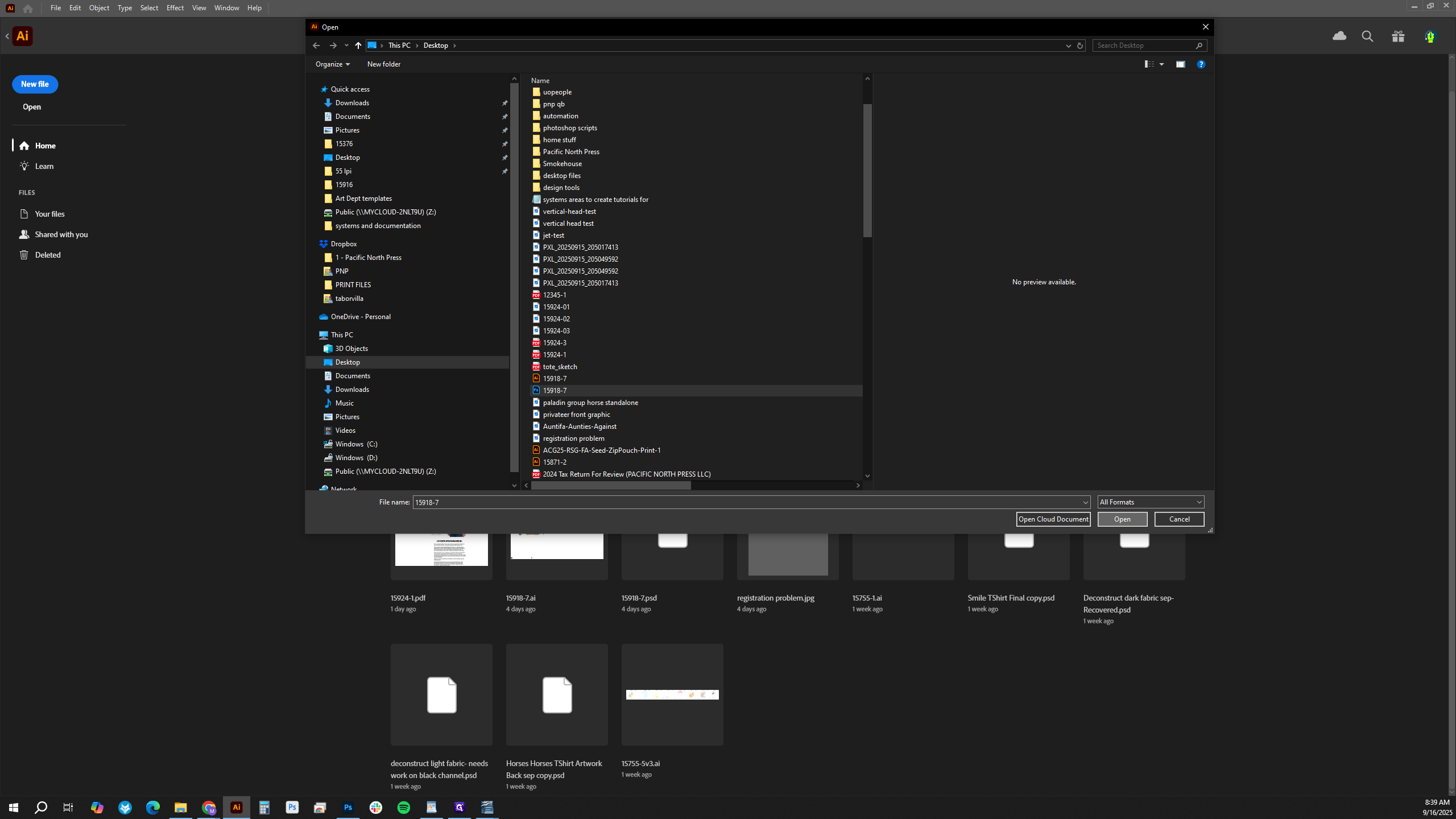The height and width of the screenshot is (819, 1456).
Task: Select the 15755-5v3.ai recent file thumbnail
Action: coord(672,694)
